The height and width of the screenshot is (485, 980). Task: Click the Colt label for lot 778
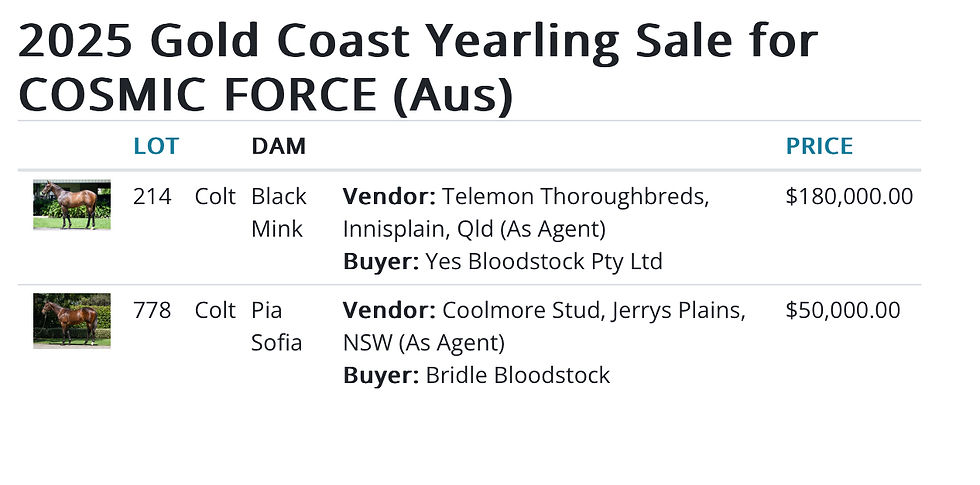[215, 310]
